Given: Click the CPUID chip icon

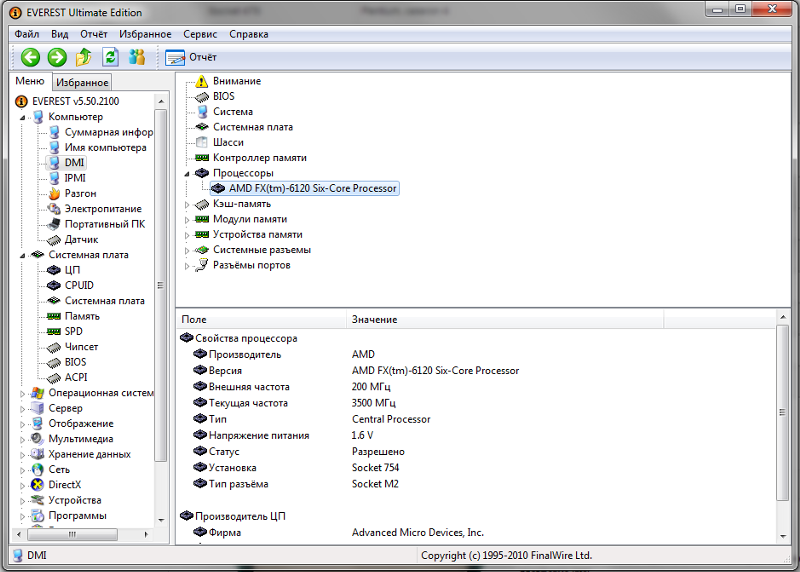Looking at the screenshot, I should coord(54,285).
